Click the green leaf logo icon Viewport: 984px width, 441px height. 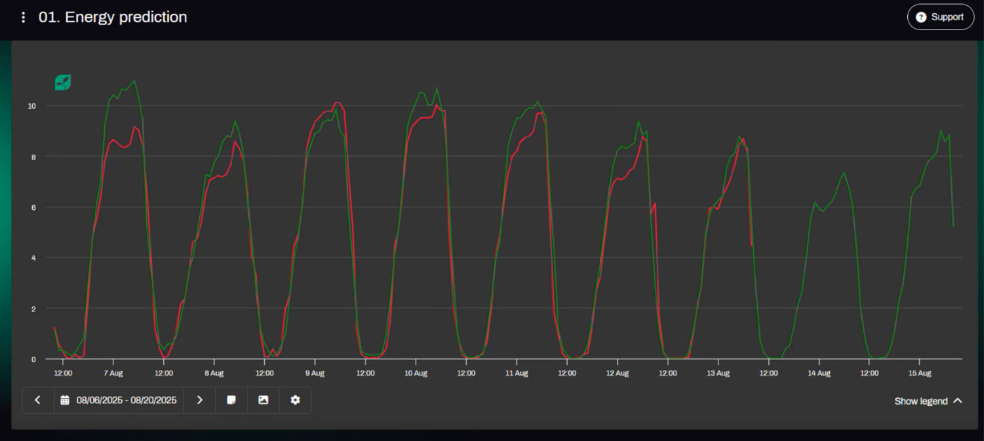coord(63,83)
